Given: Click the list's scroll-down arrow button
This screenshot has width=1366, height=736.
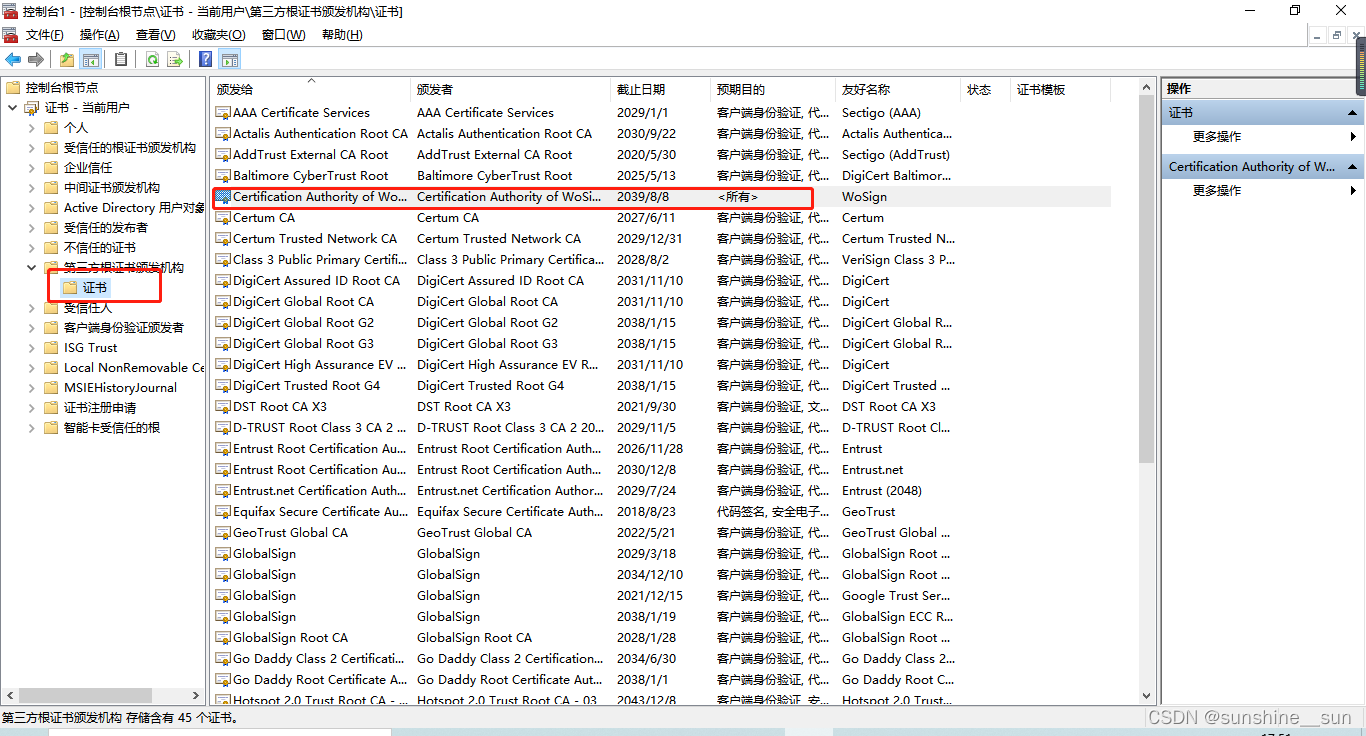Looking at the screenshot, I should point(1147,696).
